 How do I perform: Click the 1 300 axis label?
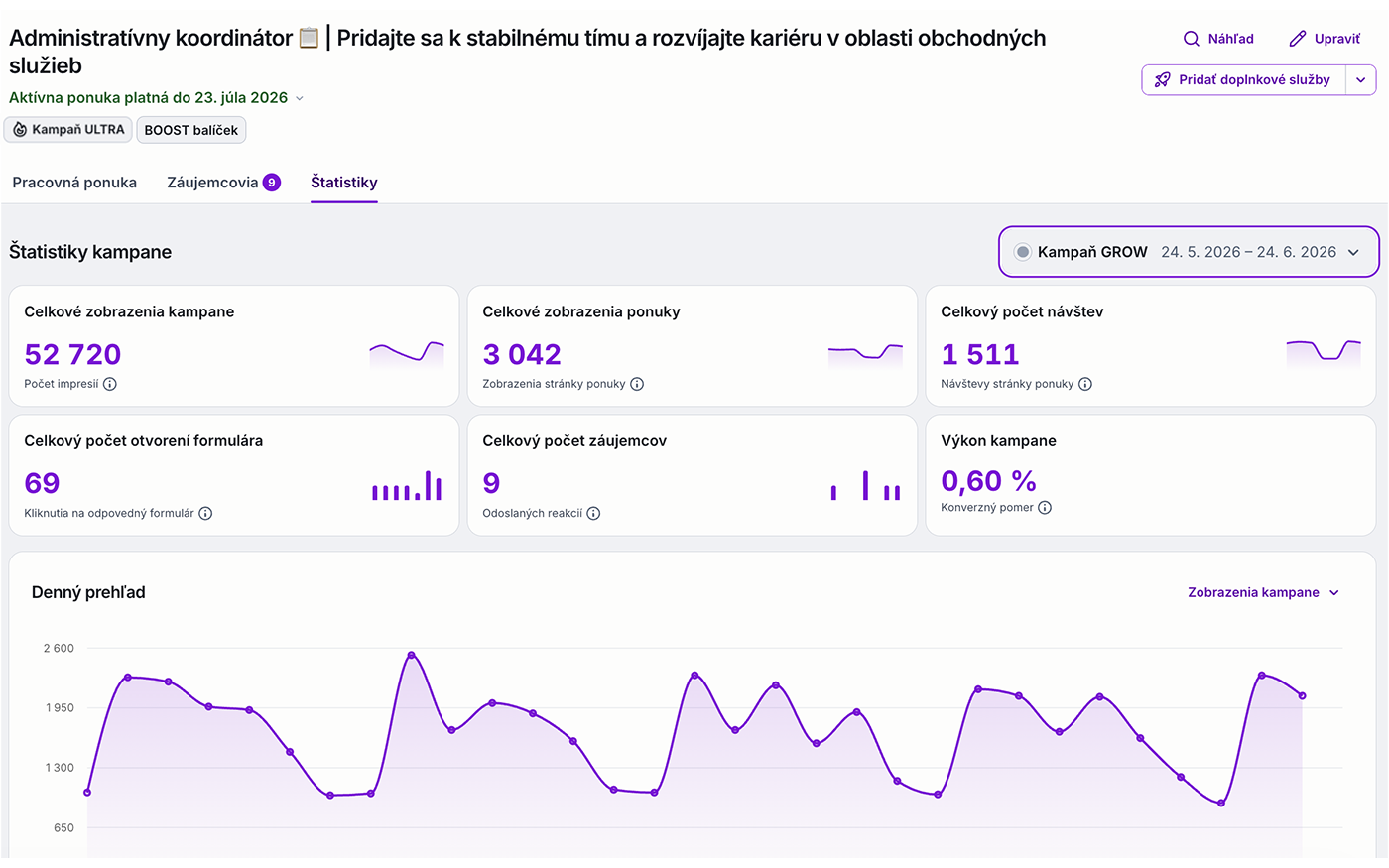(59, 767)
